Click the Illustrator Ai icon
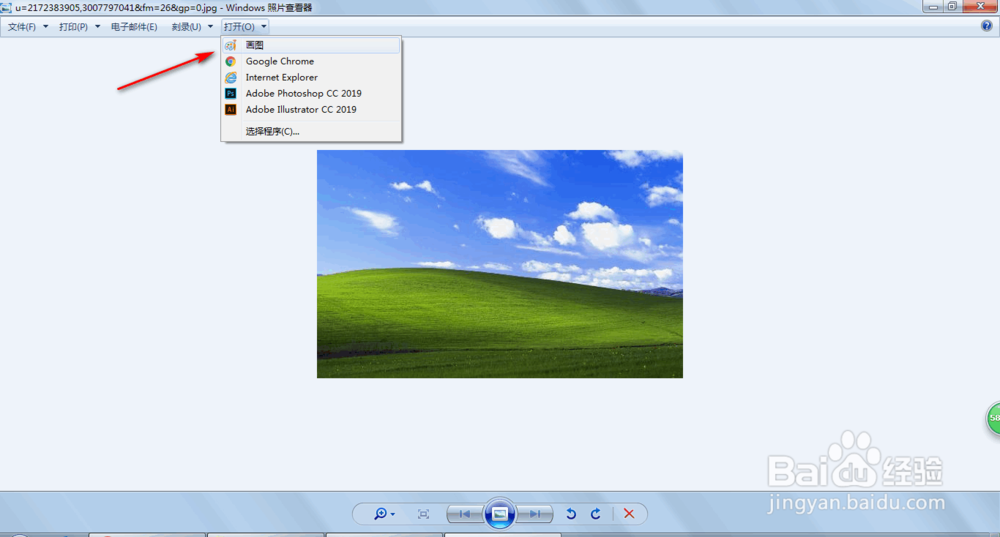1000x537 pixels. click(x=231, y=110)
